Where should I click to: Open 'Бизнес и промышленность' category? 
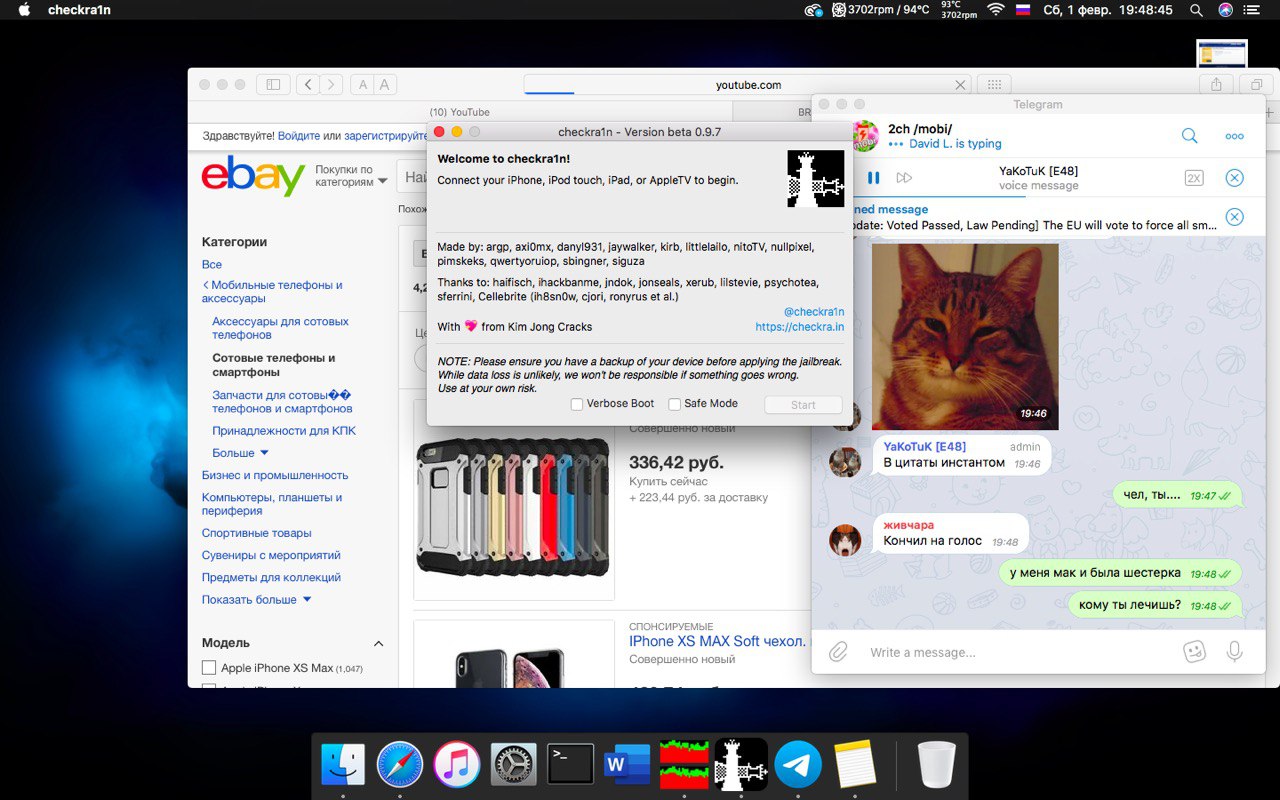coord(275,475)
